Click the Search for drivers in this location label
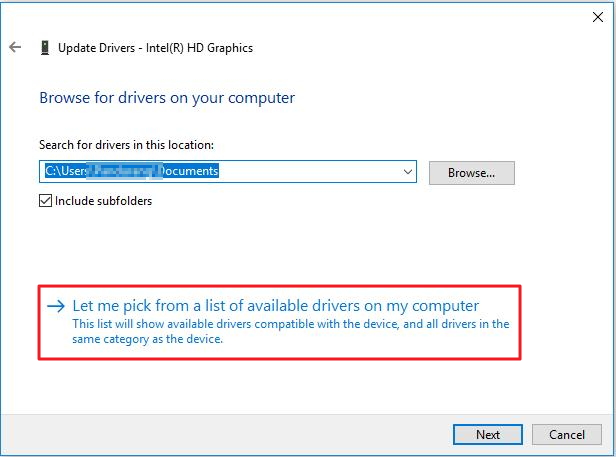The width and height of the screenshot is (616, 457). 126,146
